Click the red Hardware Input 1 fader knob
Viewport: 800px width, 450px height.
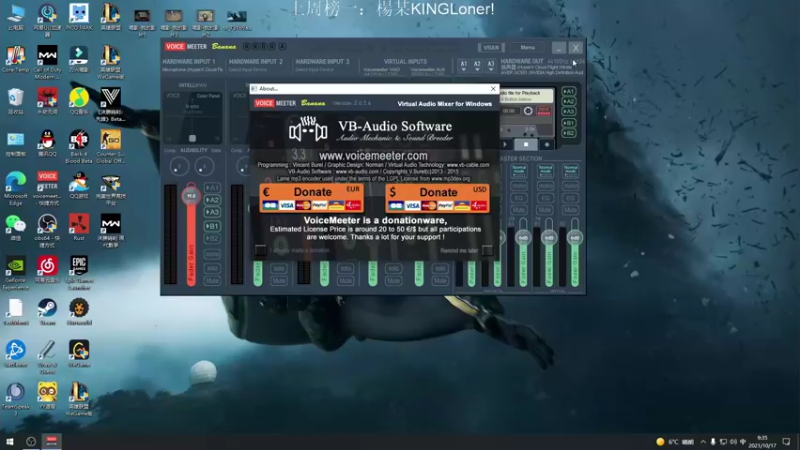(191, 195)
